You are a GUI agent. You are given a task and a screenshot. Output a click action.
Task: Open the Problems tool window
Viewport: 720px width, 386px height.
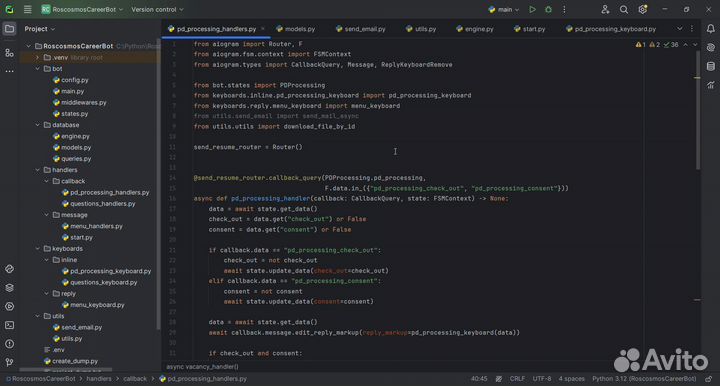[x=9, y=344]
